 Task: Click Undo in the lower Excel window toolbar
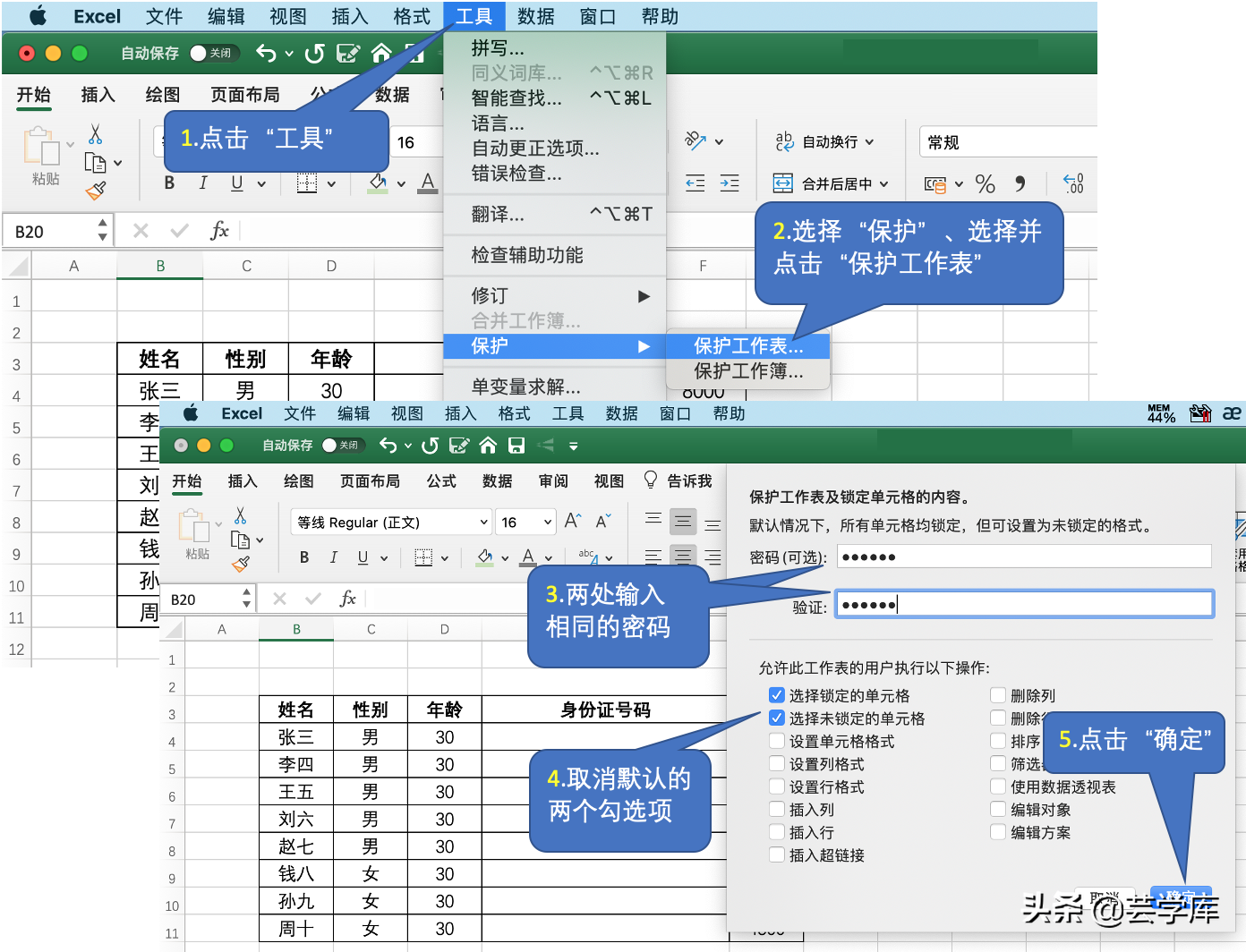point(388,445)
